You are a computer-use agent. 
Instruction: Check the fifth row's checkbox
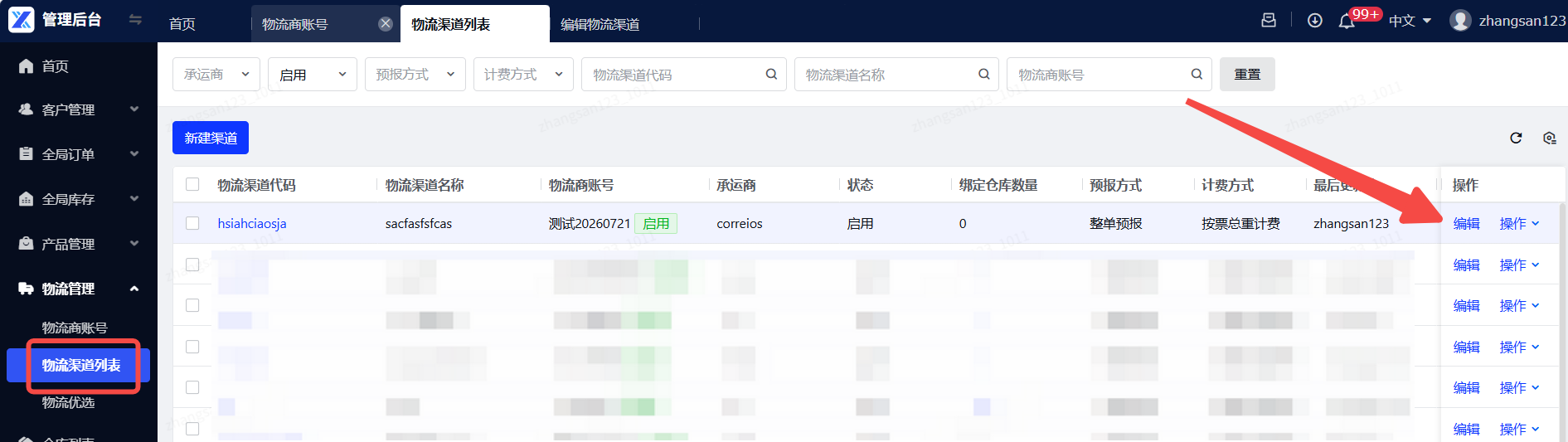coord(192,387)
